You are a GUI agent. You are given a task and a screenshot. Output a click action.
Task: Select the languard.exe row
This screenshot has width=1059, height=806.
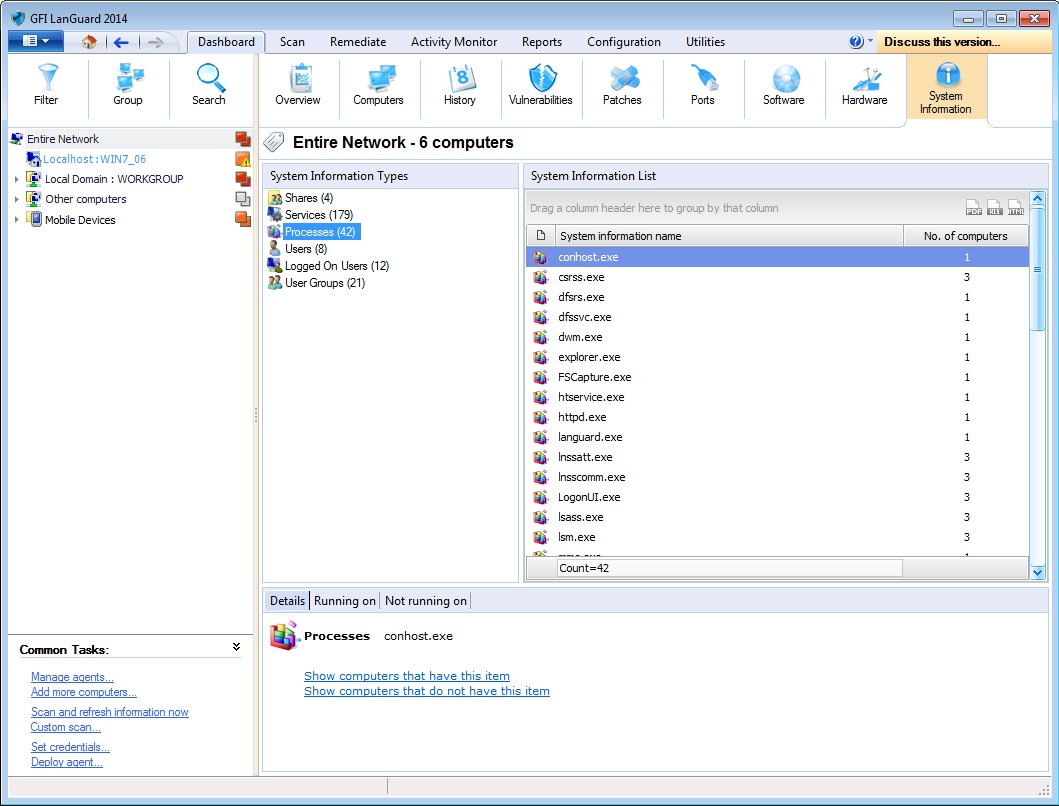click(x=777, y=437)
